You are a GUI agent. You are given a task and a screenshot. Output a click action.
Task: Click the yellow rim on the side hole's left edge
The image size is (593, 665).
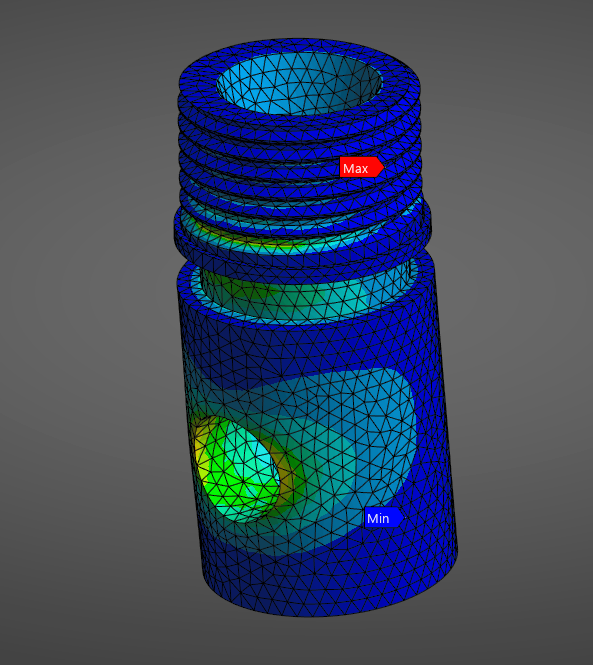tap(200, 456)
